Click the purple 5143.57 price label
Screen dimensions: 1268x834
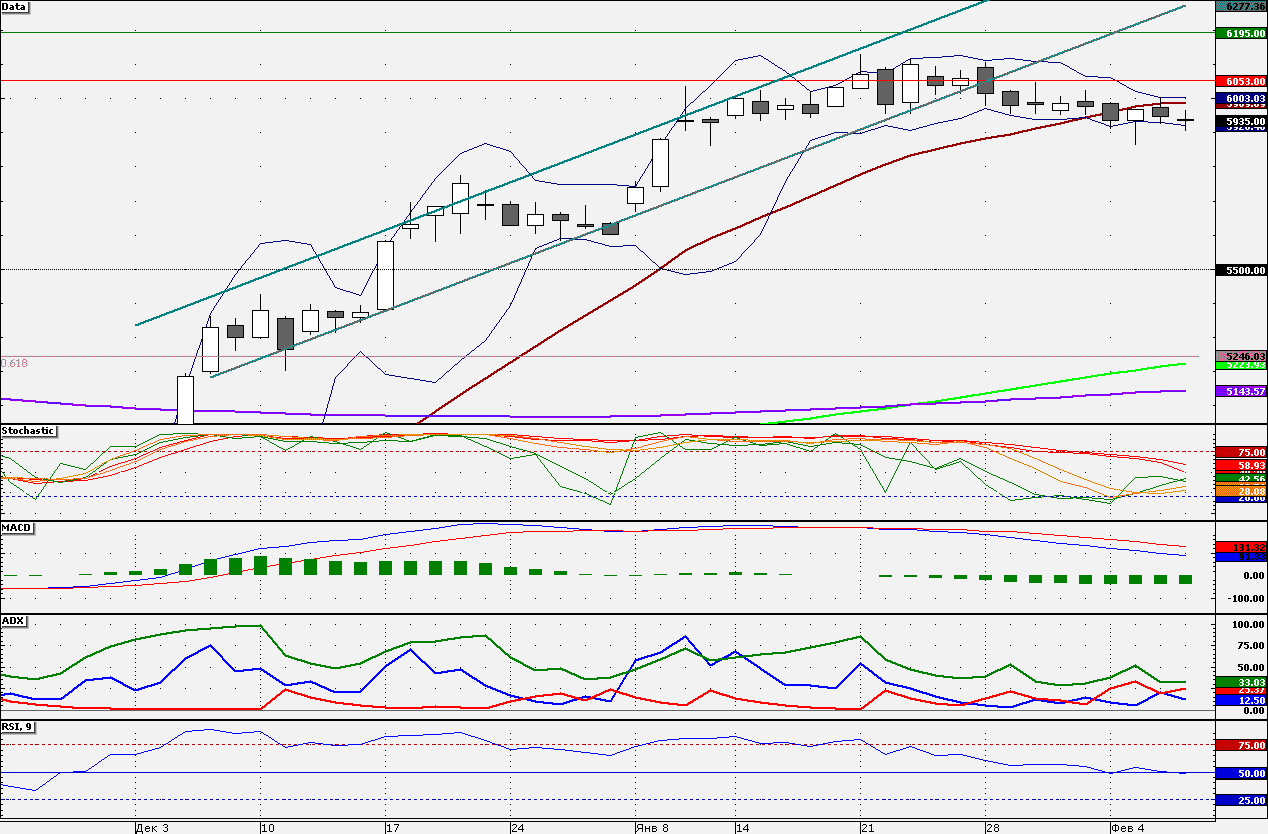[1240, 391]
